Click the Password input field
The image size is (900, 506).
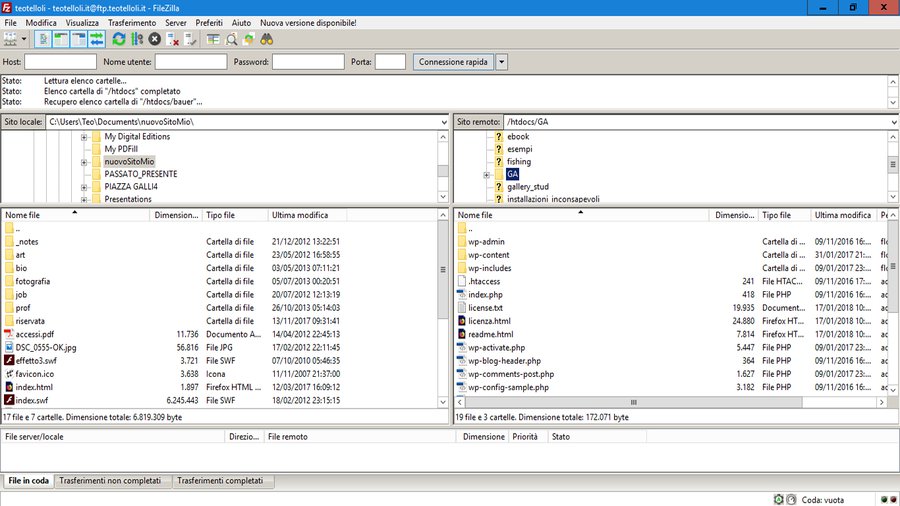(308, 62)
